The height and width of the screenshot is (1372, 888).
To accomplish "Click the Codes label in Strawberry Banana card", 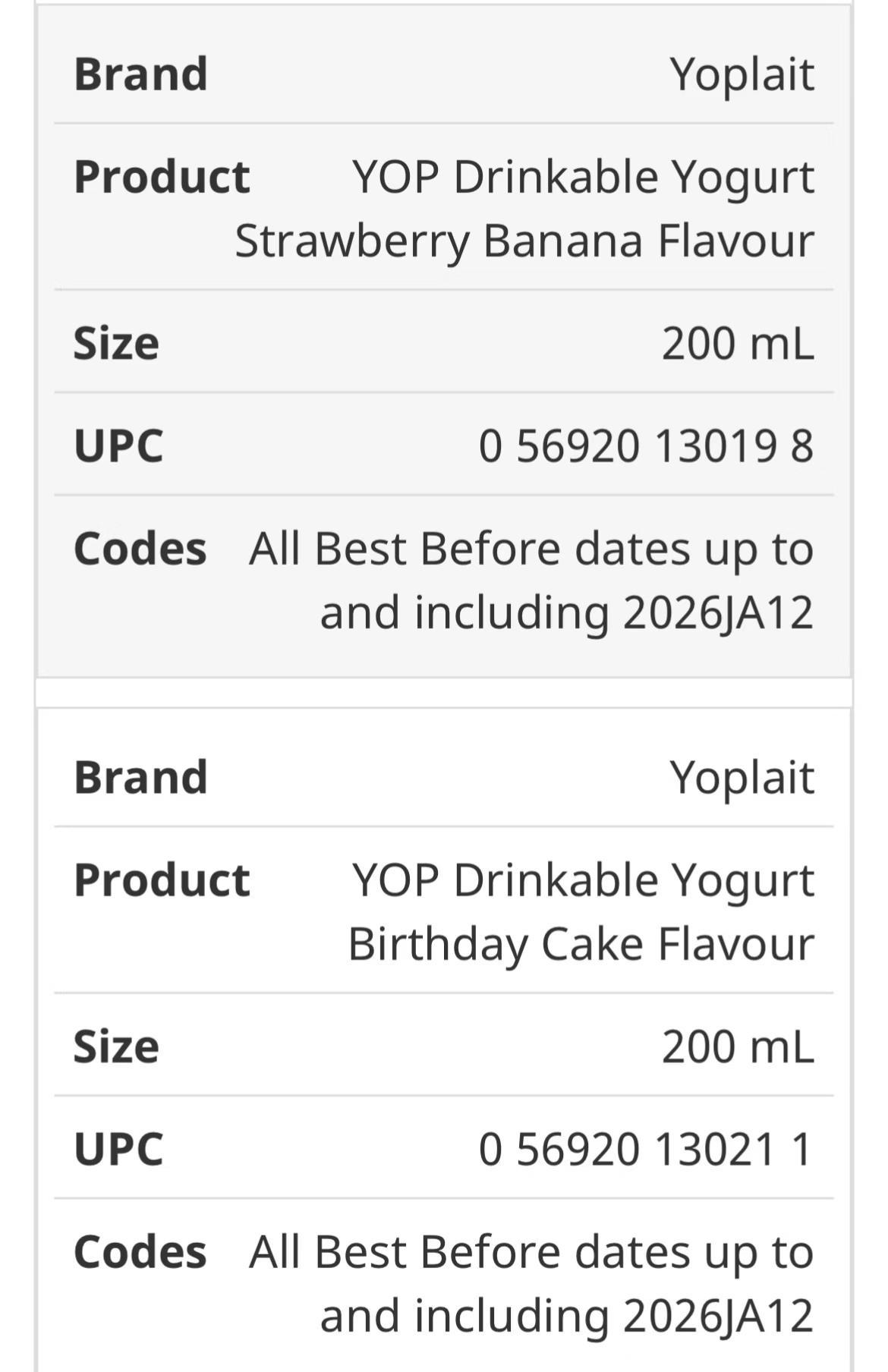I will [x=140, y=549].
